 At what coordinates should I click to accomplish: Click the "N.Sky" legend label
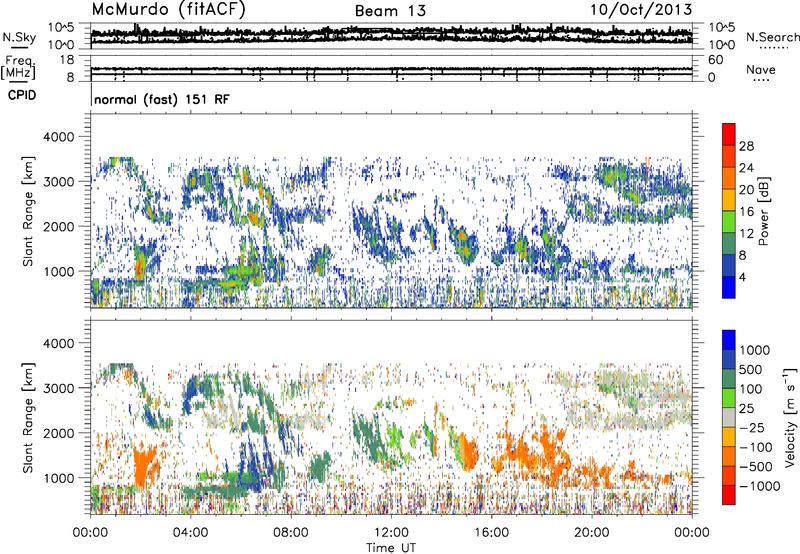click(x=19, y=37)
